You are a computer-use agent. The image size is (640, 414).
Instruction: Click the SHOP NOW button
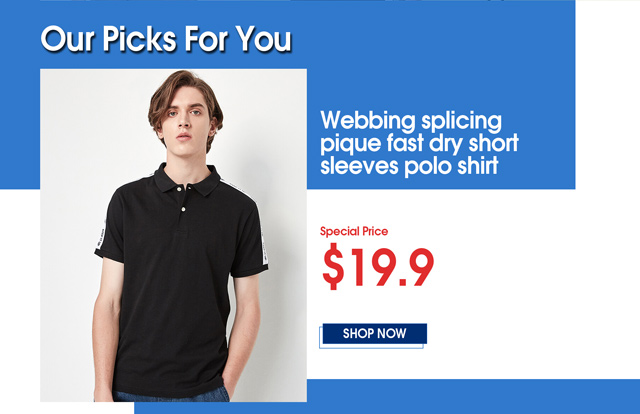(375, 334)
